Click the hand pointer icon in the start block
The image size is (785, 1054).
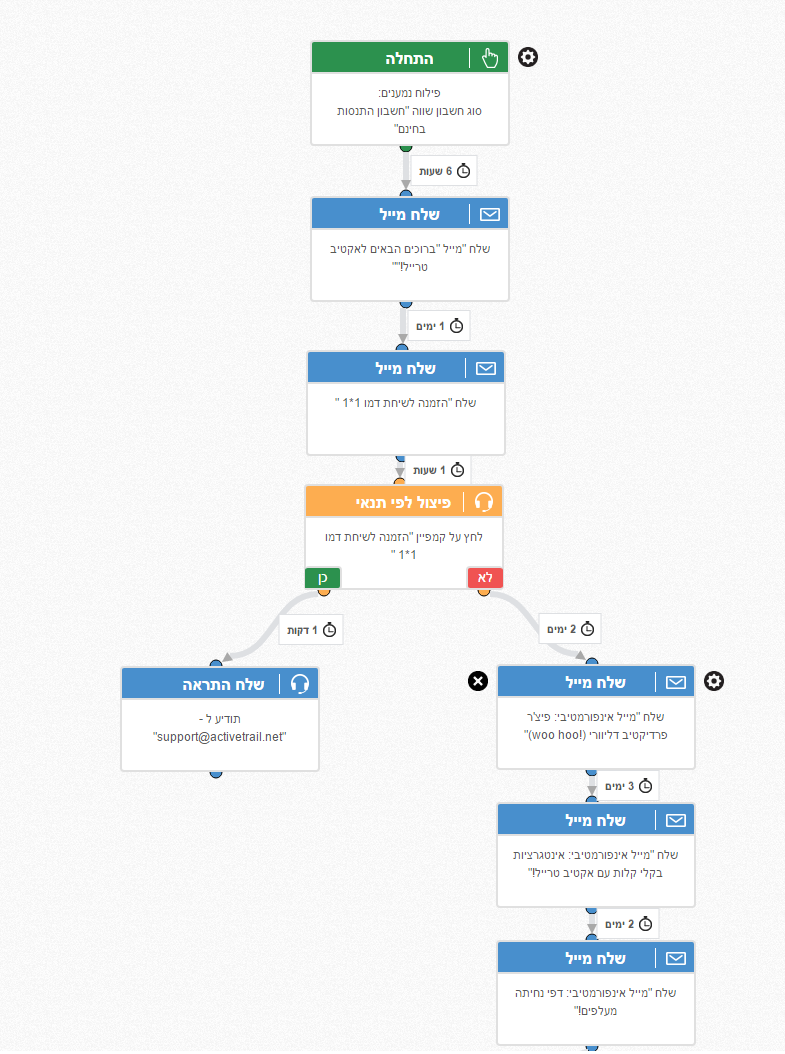(490, 58)
